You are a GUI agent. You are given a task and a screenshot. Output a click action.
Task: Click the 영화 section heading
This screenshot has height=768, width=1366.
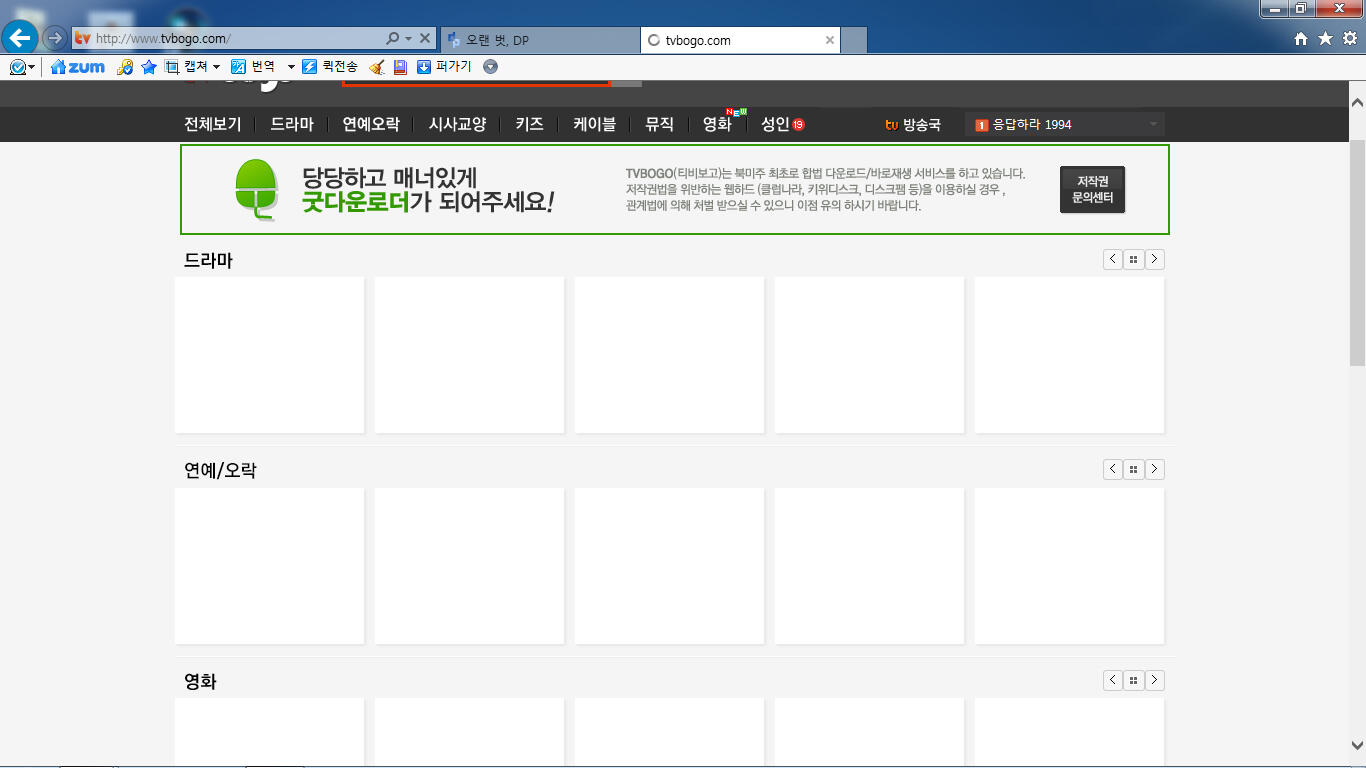[200, 681]
